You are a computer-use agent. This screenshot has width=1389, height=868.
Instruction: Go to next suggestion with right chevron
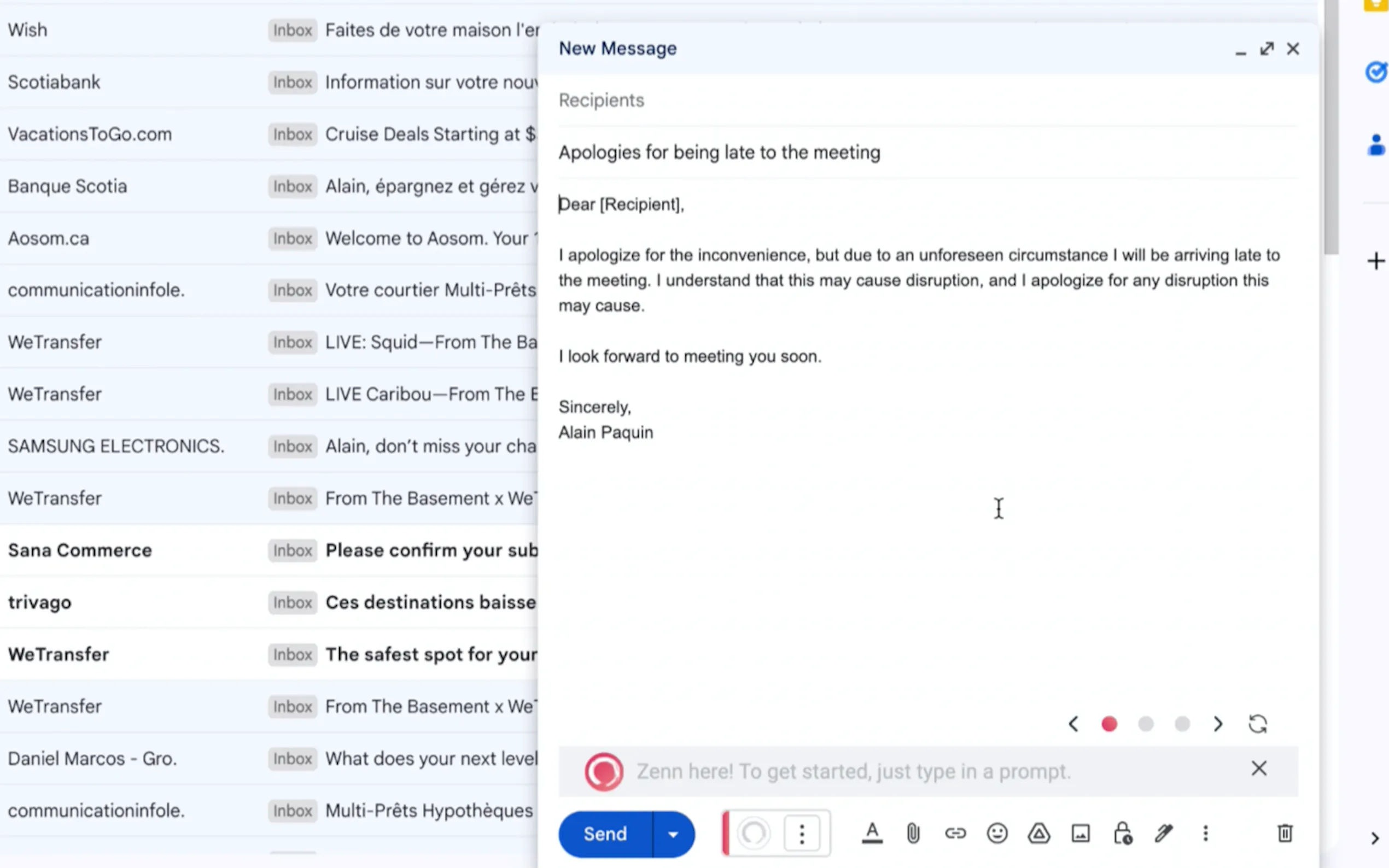pyautogui.click(x=1218, y=724)
